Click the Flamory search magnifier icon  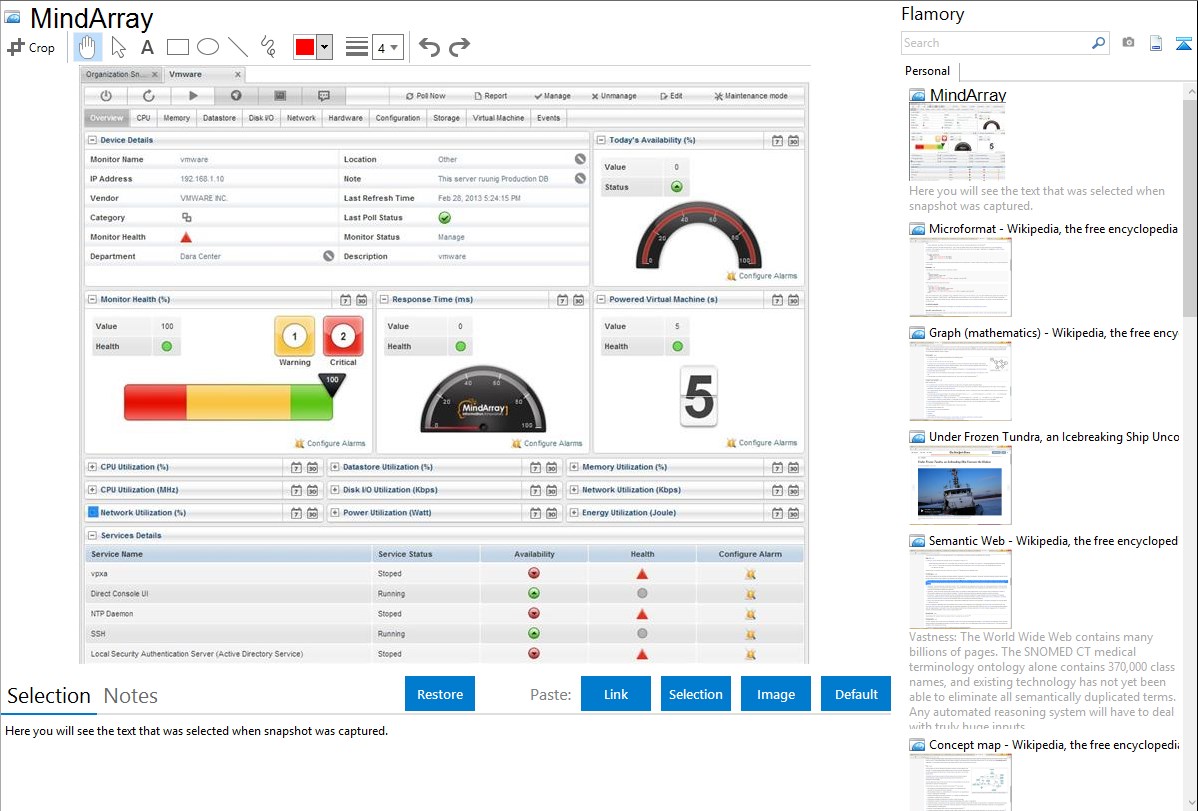1098,43
